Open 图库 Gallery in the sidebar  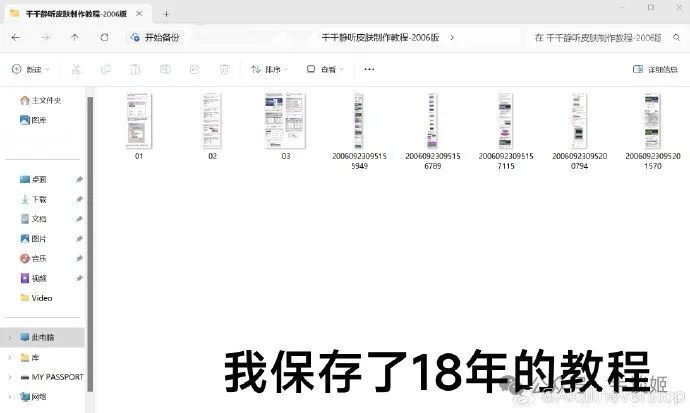pyautogui.click(x=33, y=120)
